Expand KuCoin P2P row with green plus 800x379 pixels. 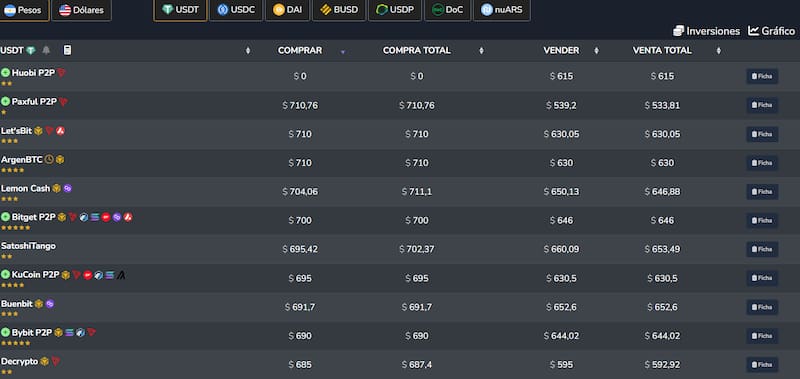pos(6,275)
